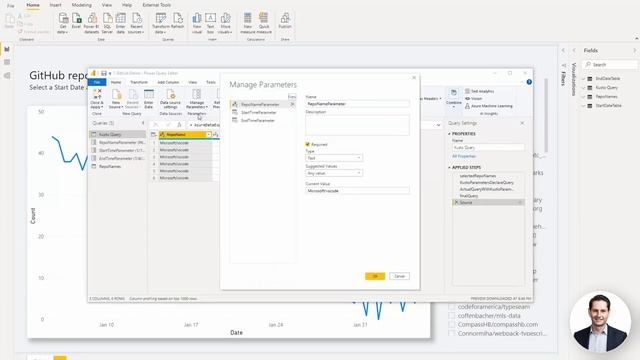
Task: Open the Add Column tab in Query Editor
Action: 168,82
